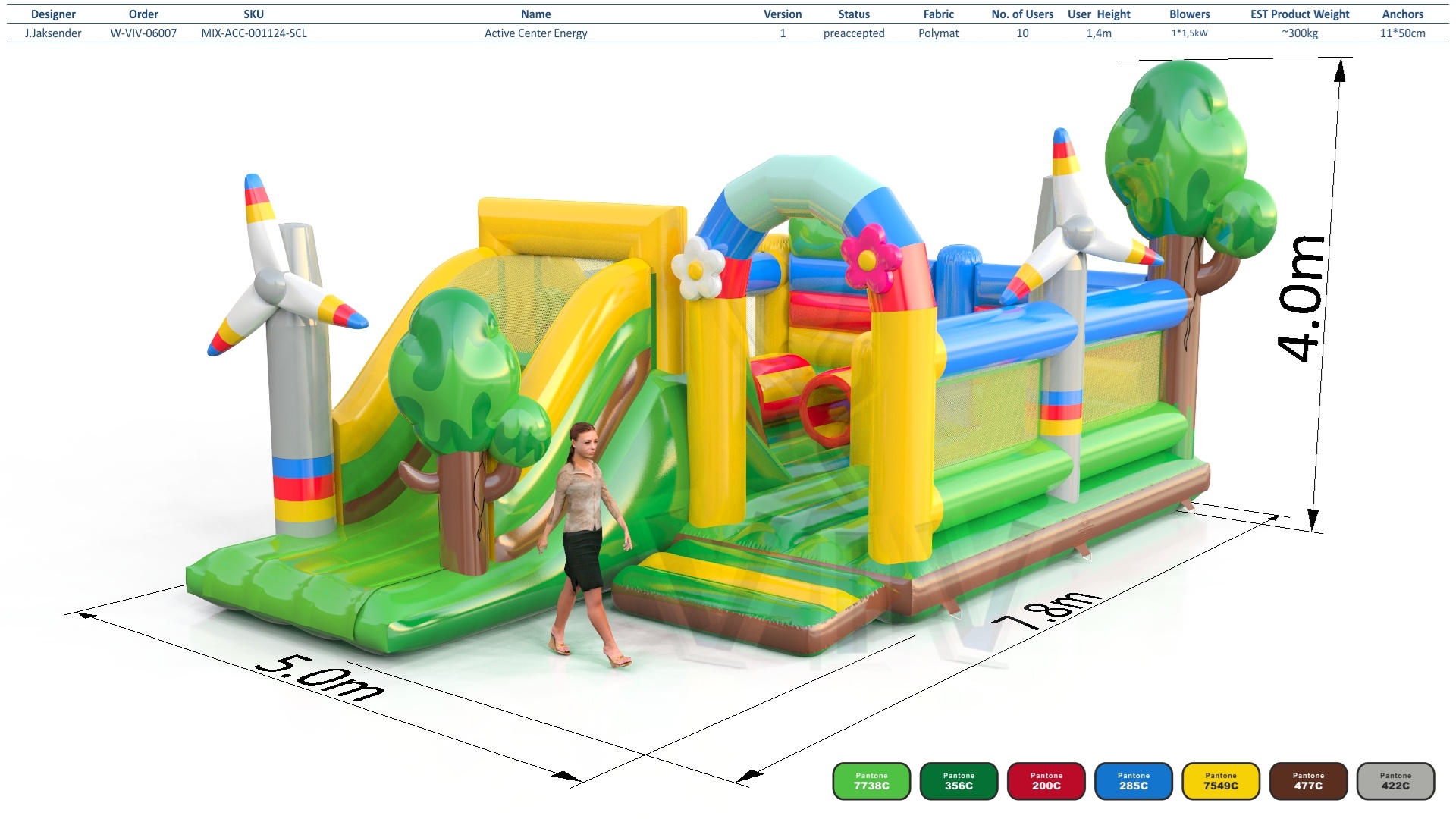Click the Status column header
The height and width of the screenshot is (819, 1456).
coord(854,14)
